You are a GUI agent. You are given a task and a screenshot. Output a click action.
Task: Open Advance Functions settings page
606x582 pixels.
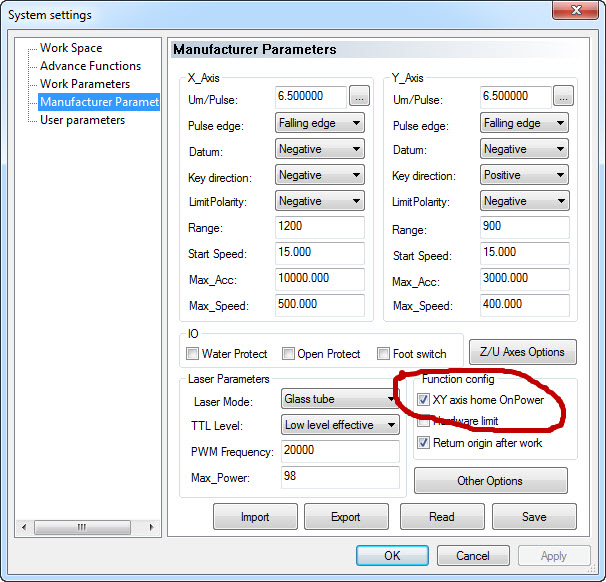point(90,66)
